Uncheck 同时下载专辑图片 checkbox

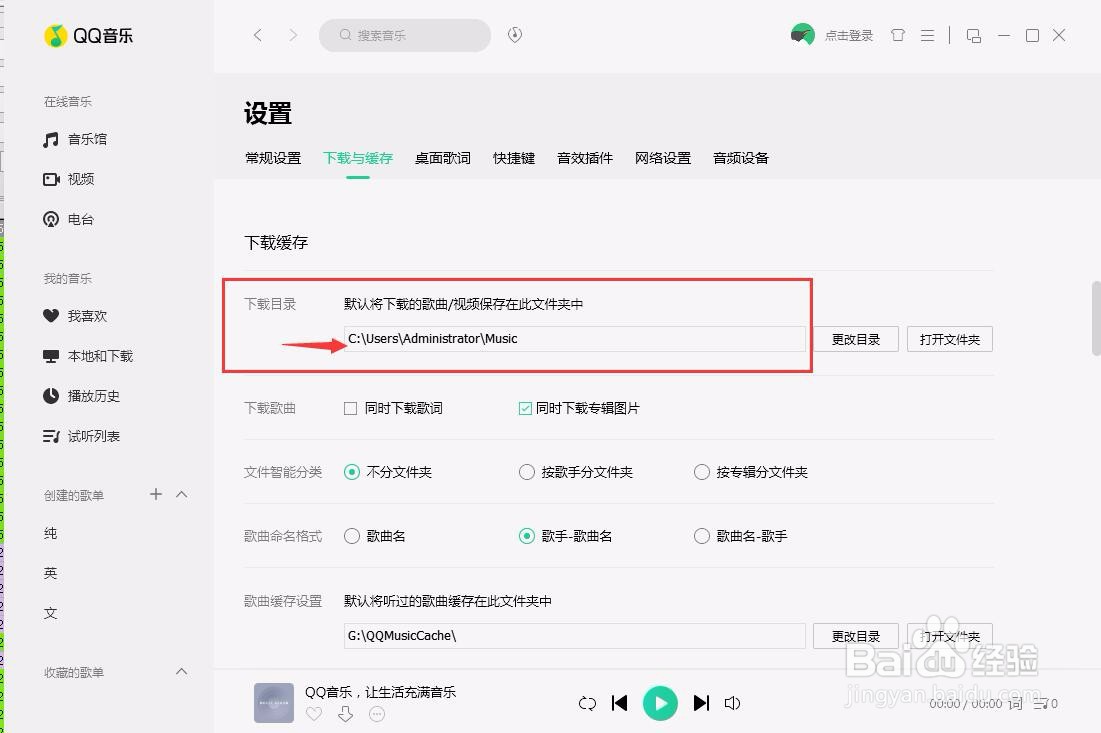(x=524, y=408)
